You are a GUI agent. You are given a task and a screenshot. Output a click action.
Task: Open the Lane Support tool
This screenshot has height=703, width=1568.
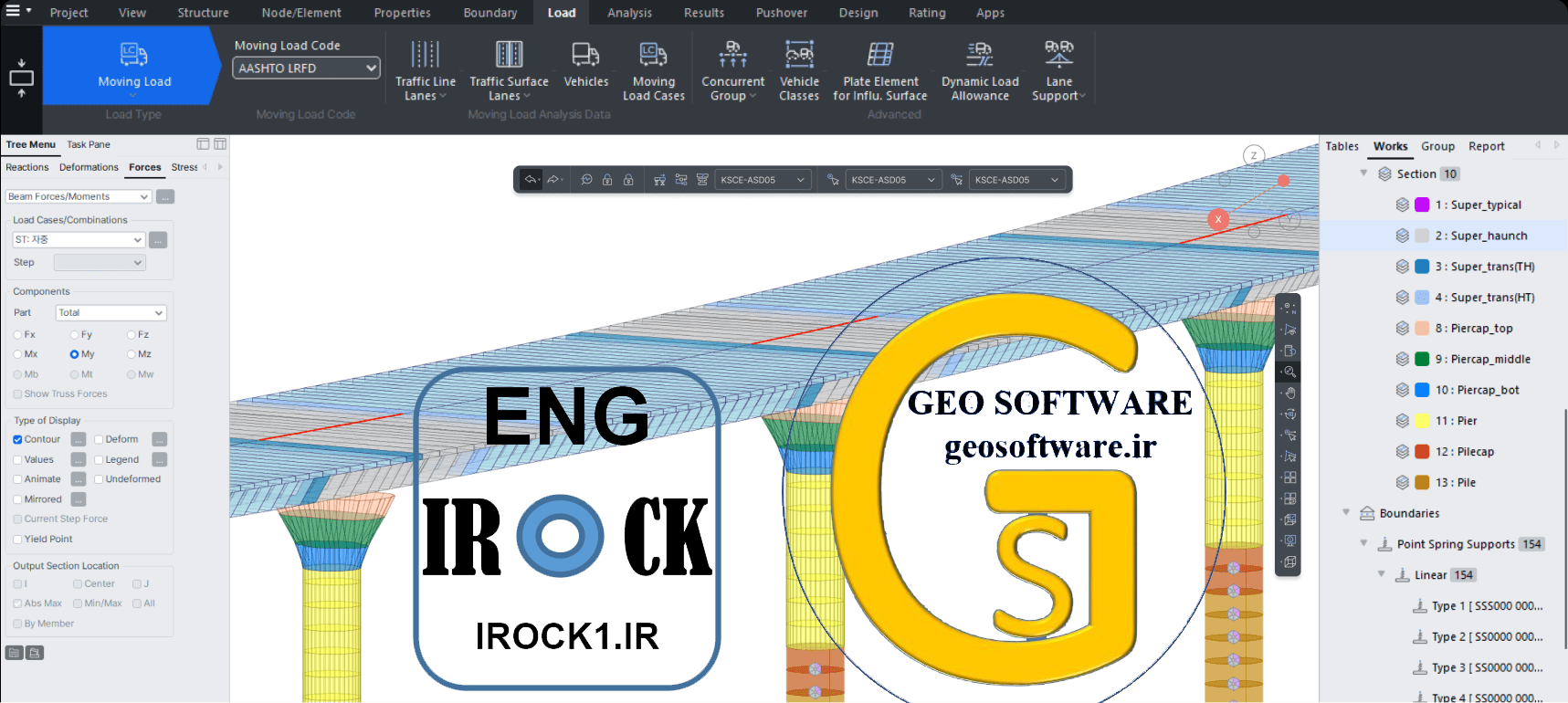tap(1058, 70)
